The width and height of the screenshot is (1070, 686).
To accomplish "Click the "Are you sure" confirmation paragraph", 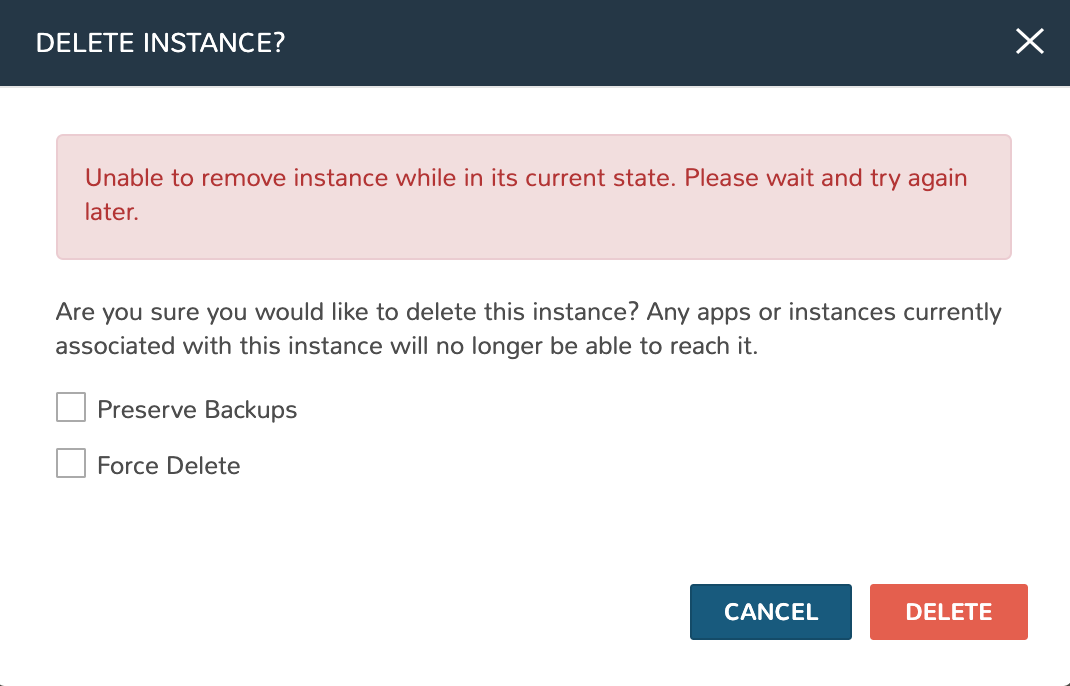I will (x=528, y=329).
